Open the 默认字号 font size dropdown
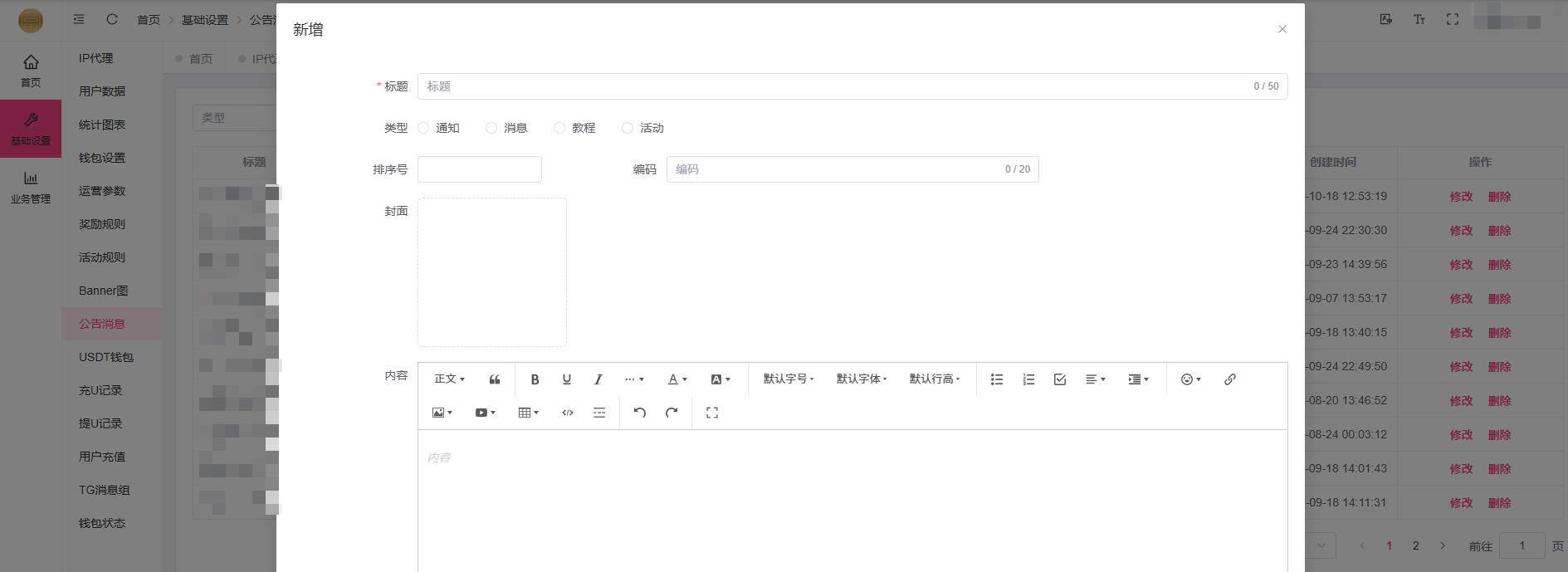This screenshot has height=572, width=1568. 788,379
